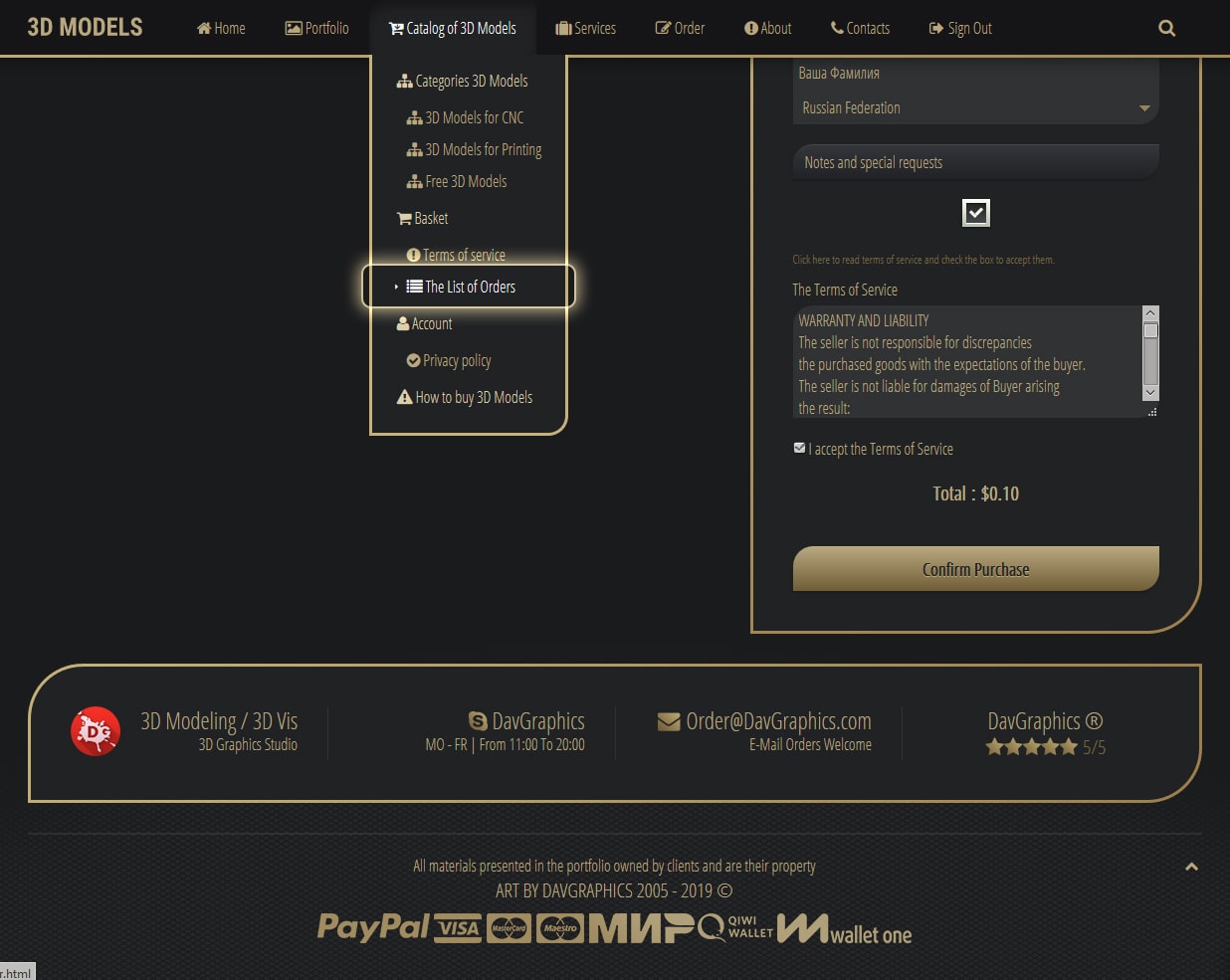Screen dimensions: 1230x980
Task: Expand Catalog of 3D Models menu
Action: 453,29
